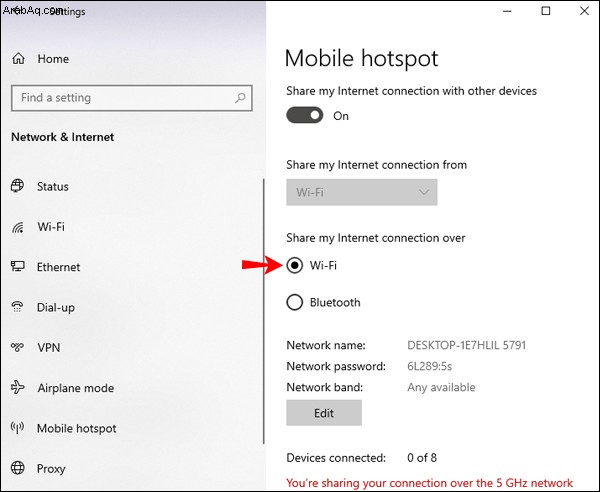
Task: Open Airplane mode settings
Action: [x=75, y=388]
